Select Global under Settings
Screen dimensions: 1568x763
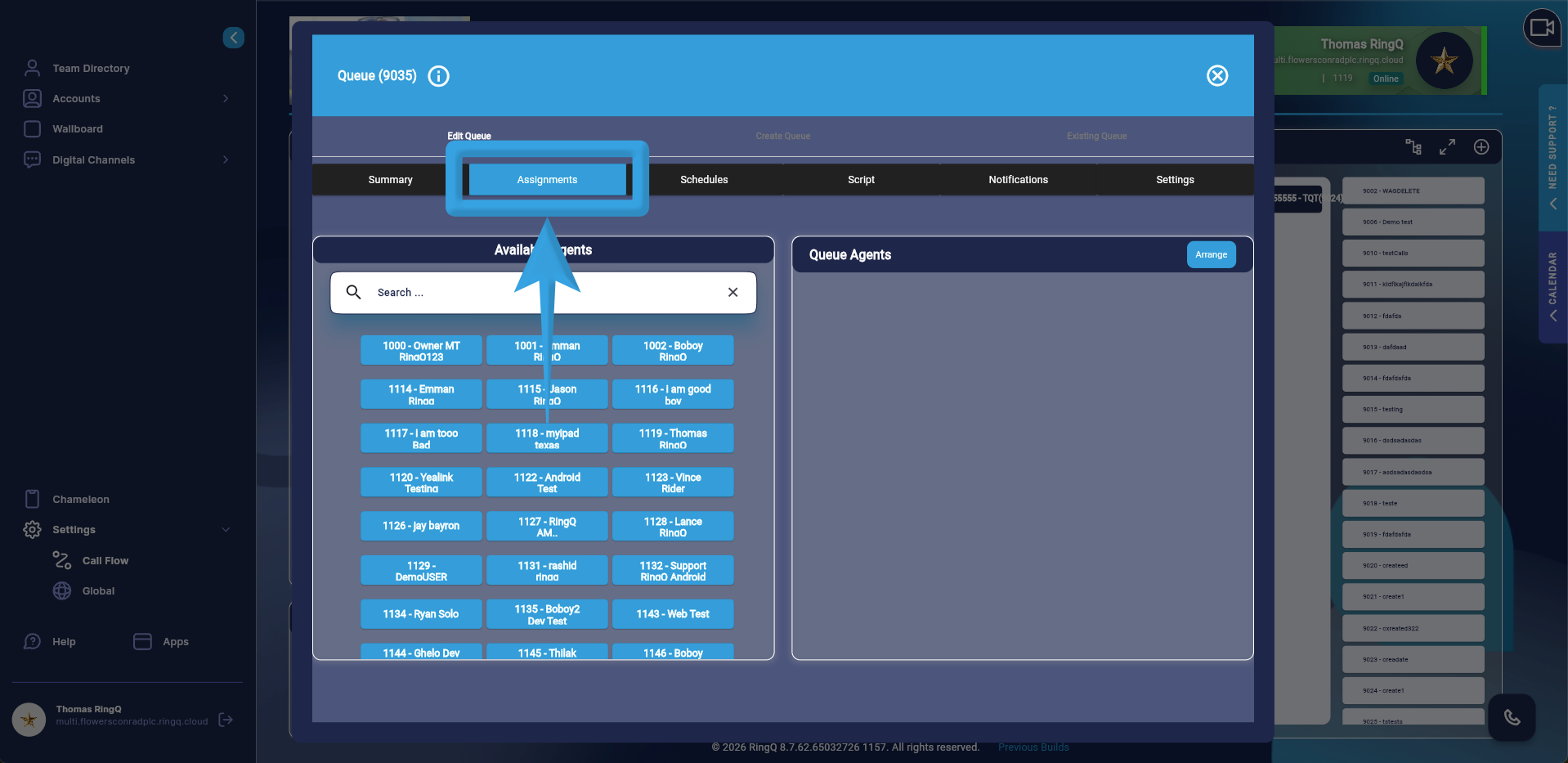tap(98, 590)
